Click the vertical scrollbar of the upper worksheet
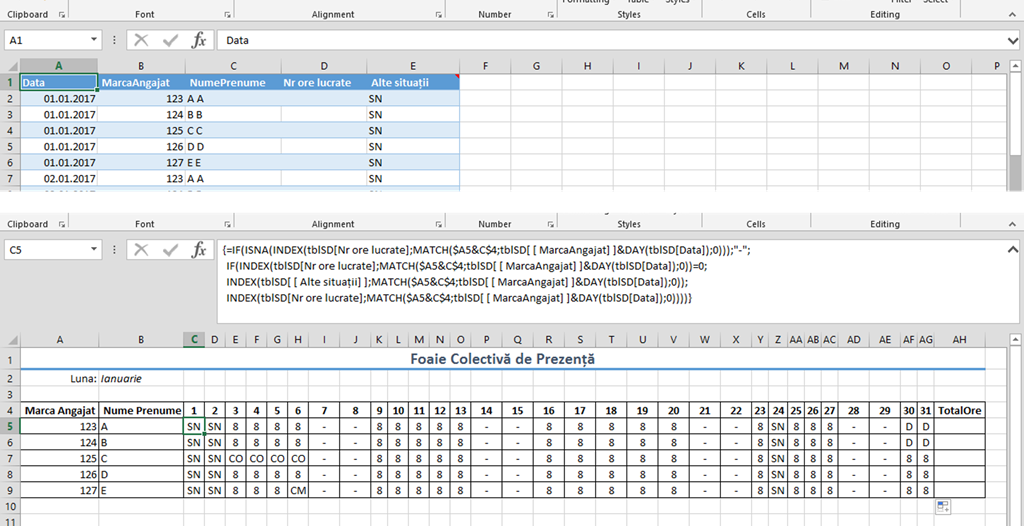1024x526 pixels. [1015, 130]
